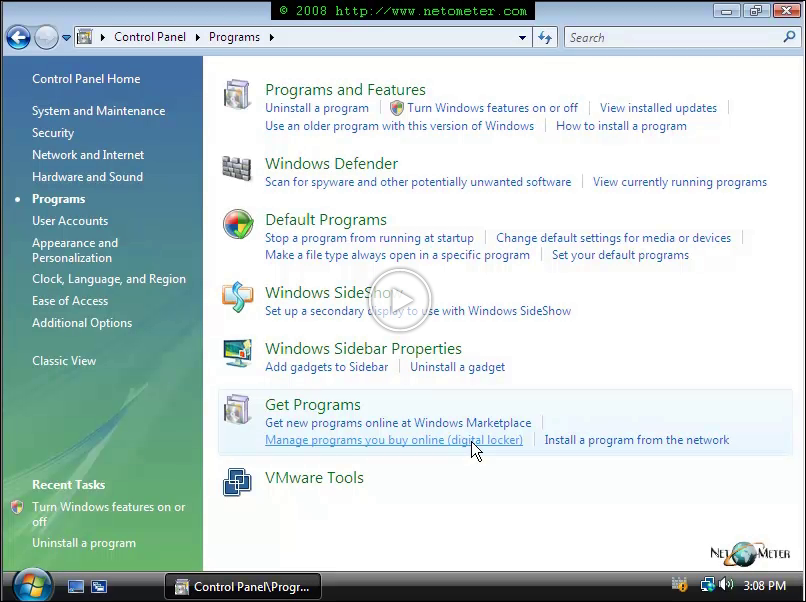Click Set your default programs

pyautogui.click(x=620, y=255)
